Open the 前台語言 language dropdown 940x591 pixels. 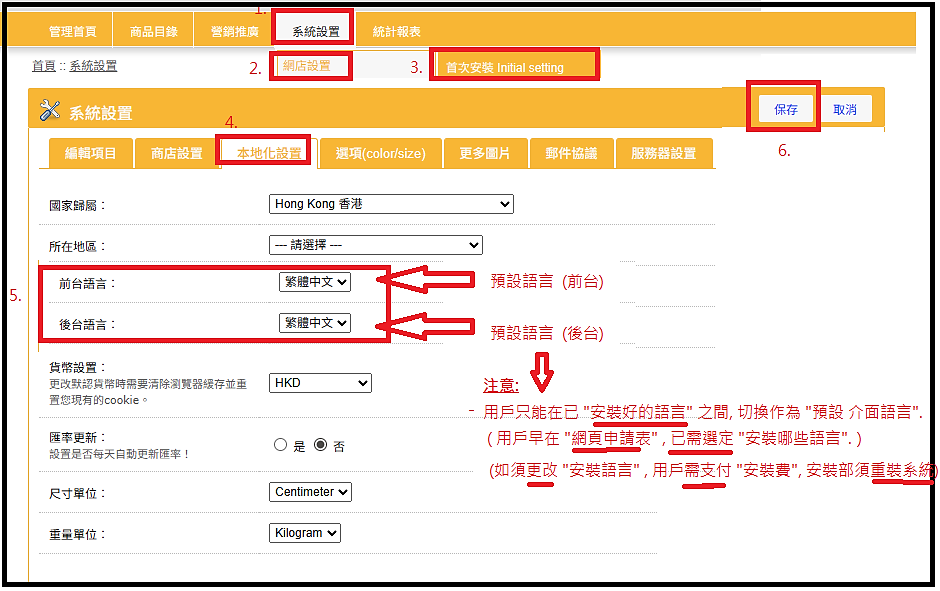pos(315,282)
